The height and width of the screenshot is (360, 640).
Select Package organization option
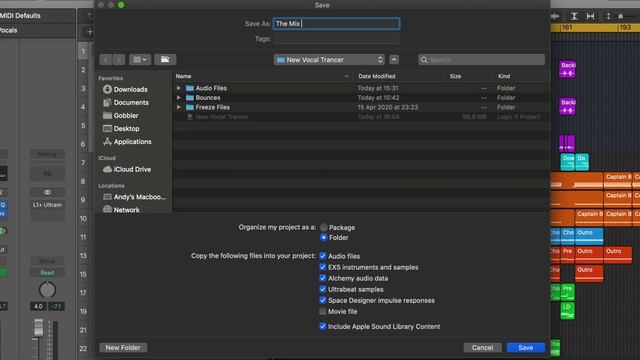tap(324, 227)
